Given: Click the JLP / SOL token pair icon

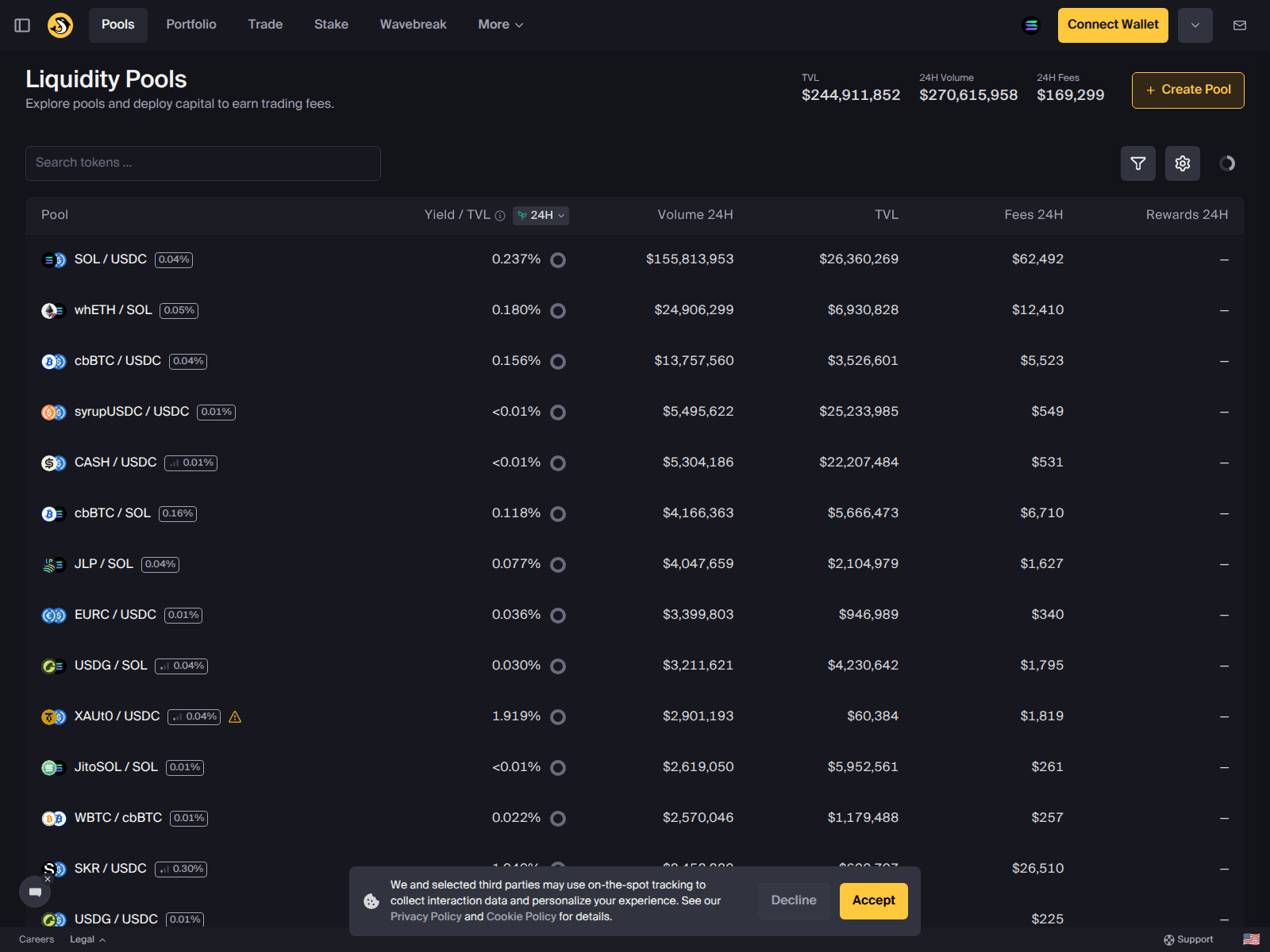Looking at the screenshot, I should (53, 565).
